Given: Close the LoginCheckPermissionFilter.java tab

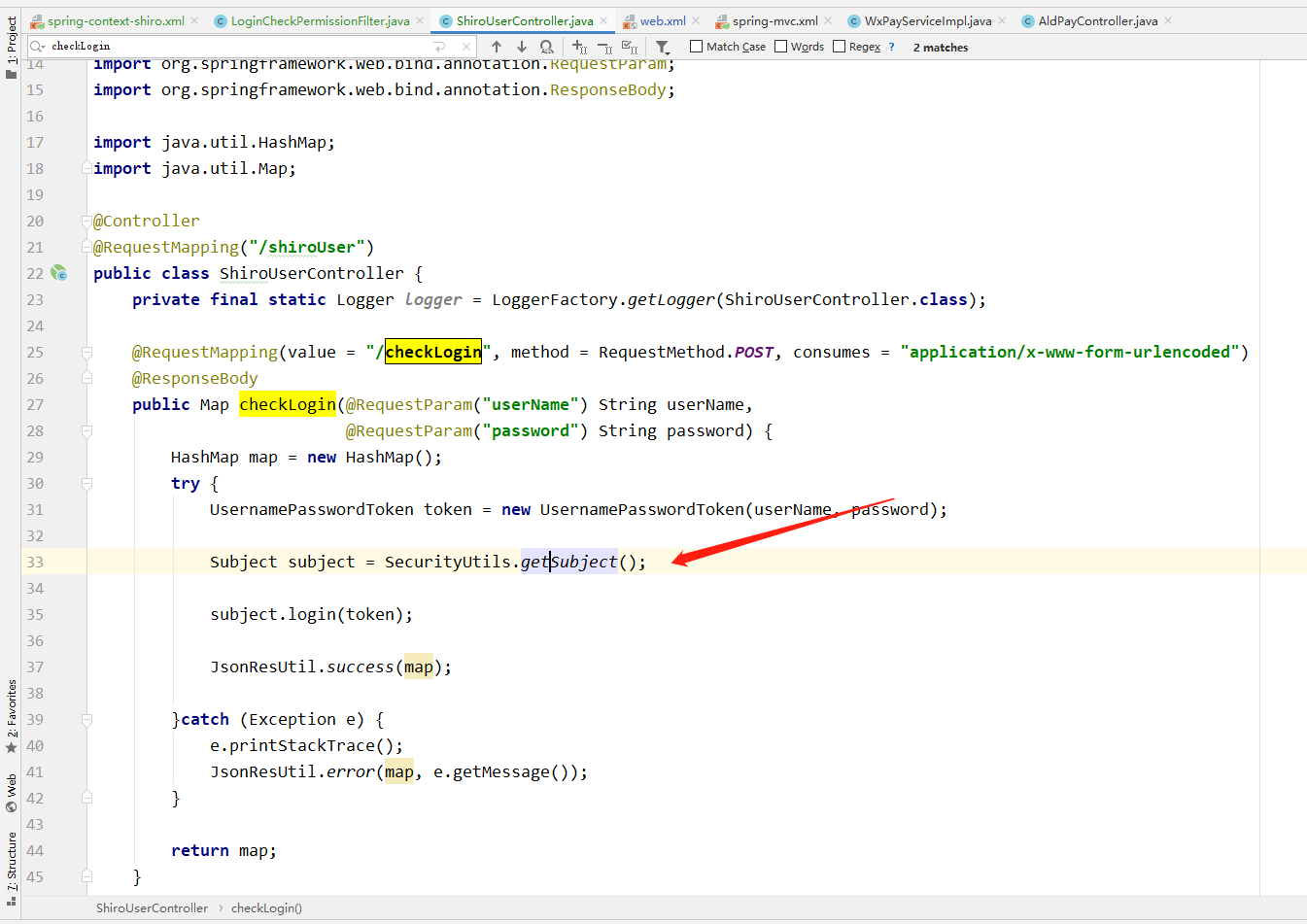Looking at the screenshot, I should [420, 20].
